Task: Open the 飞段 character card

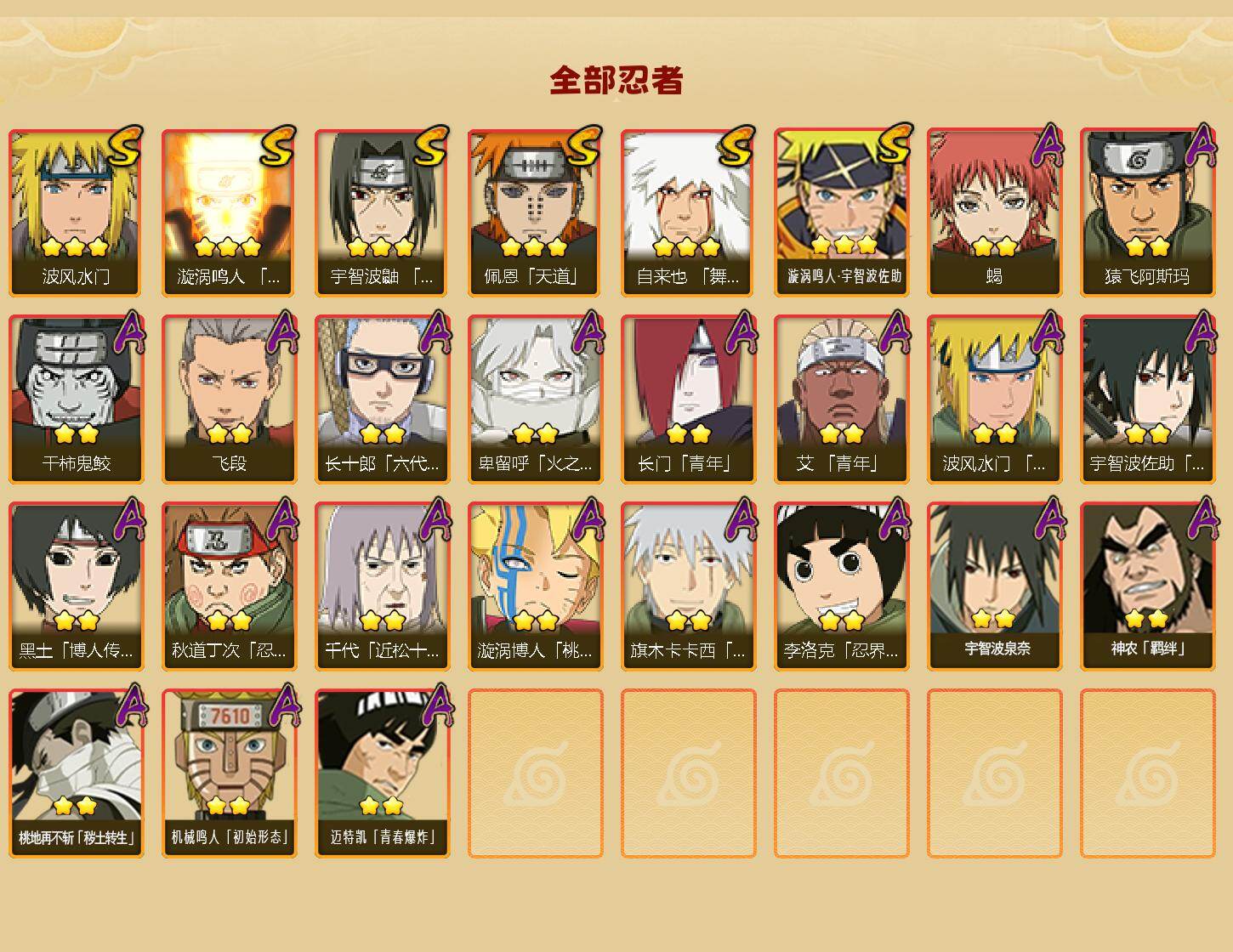Action: (x=229, y=399)
